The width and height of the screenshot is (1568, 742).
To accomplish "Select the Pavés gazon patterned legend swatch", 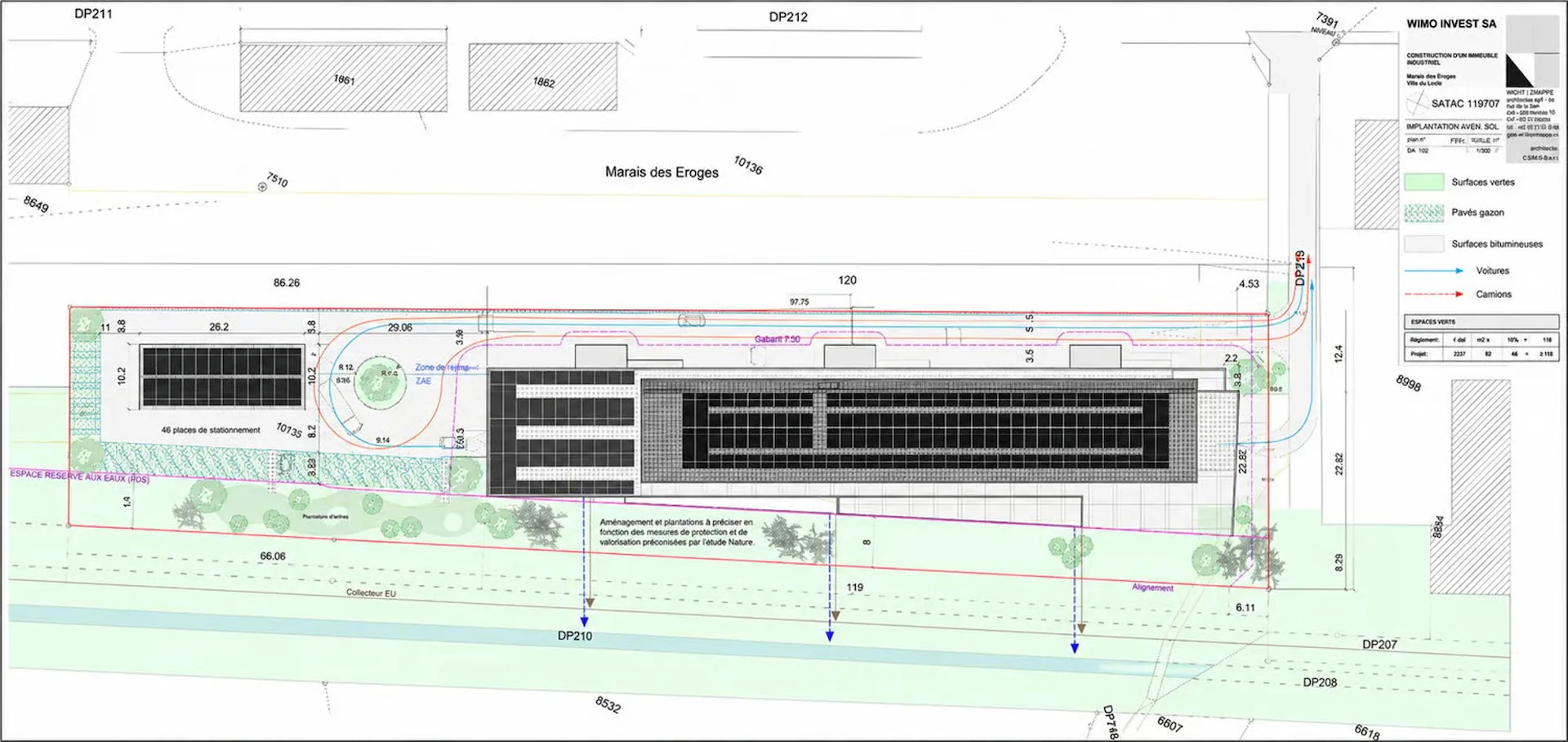I will click(1424, 212).
